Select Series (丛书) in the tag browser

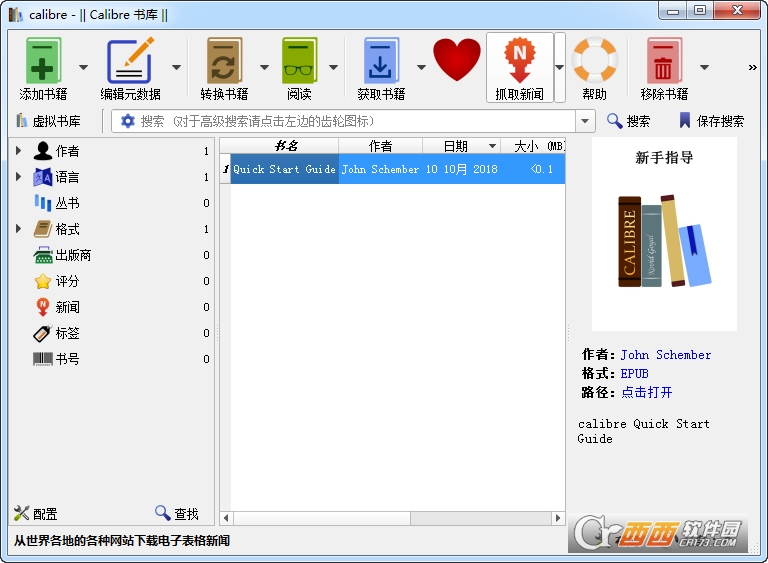pos(67,203)
